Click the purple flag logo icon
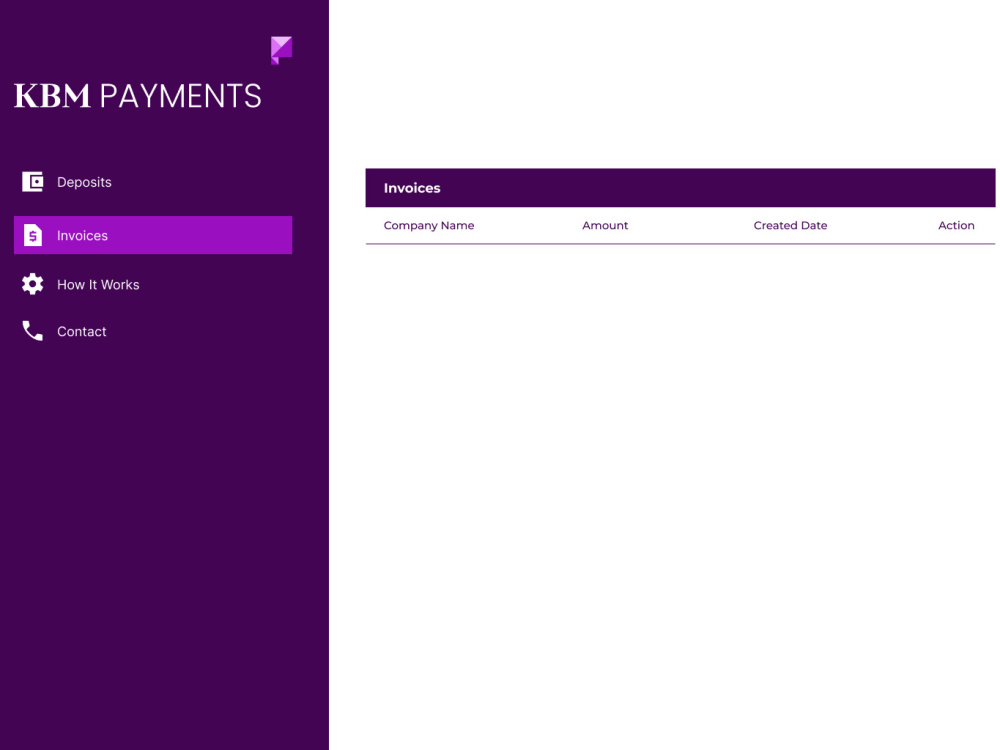This screenshot has width=1000, height=750. [x=281, y=50]
